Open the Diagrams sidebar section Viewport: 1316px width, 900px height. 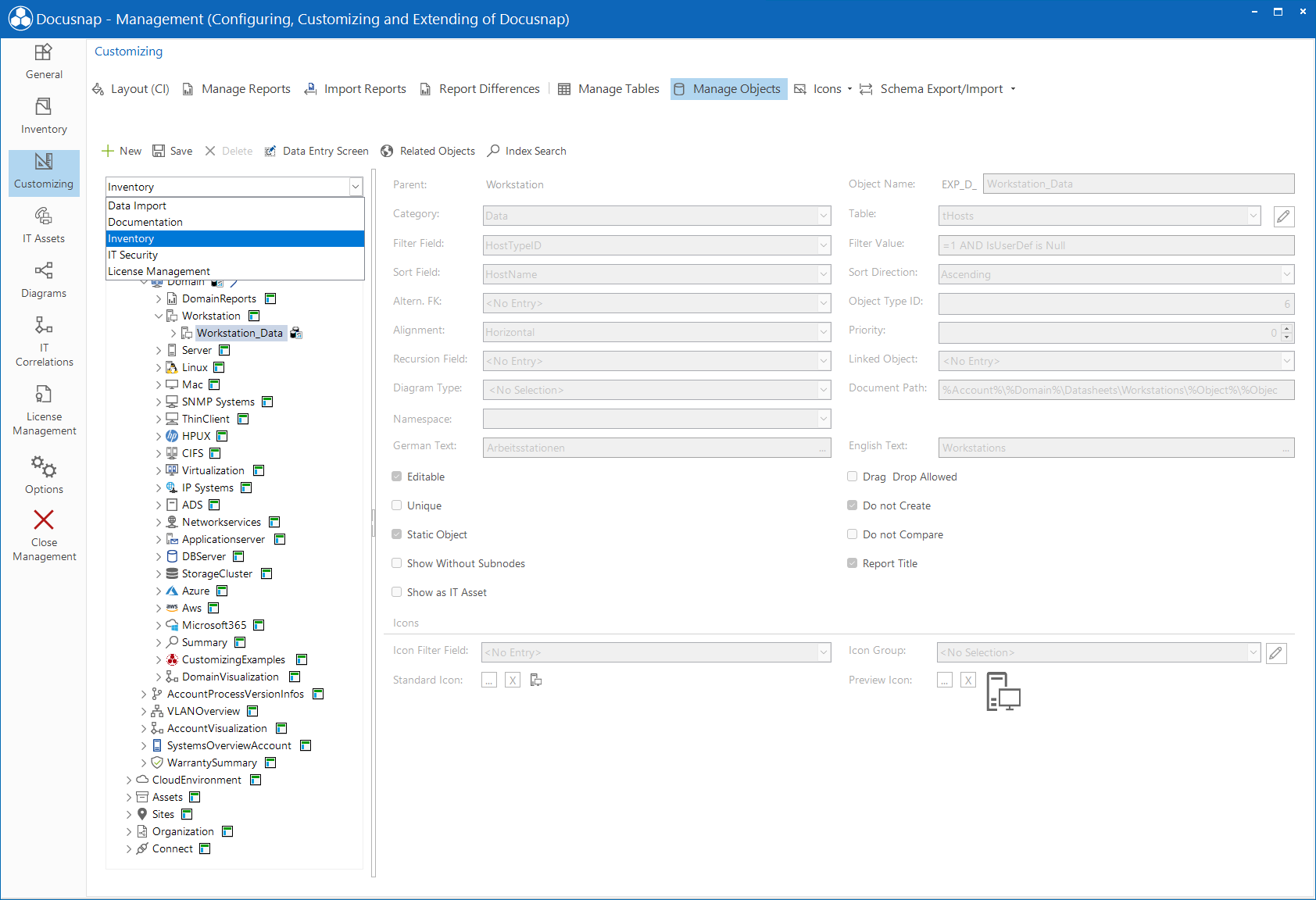click(x=44, y=280)
